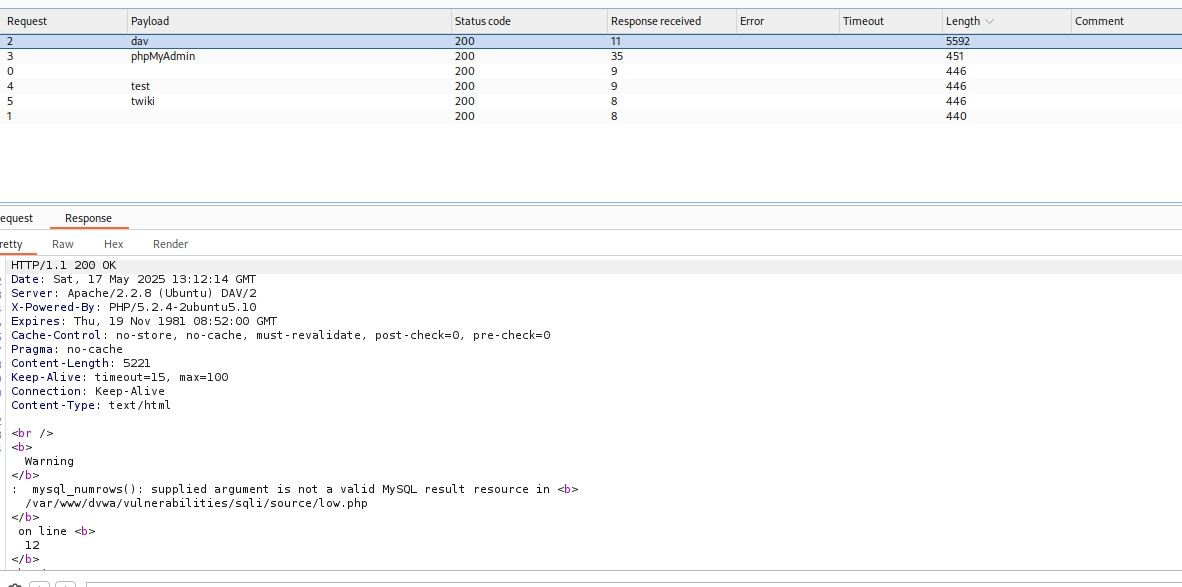1182x587 pixels.
Task: Select the test payload result row
Action: pos(140,86)
